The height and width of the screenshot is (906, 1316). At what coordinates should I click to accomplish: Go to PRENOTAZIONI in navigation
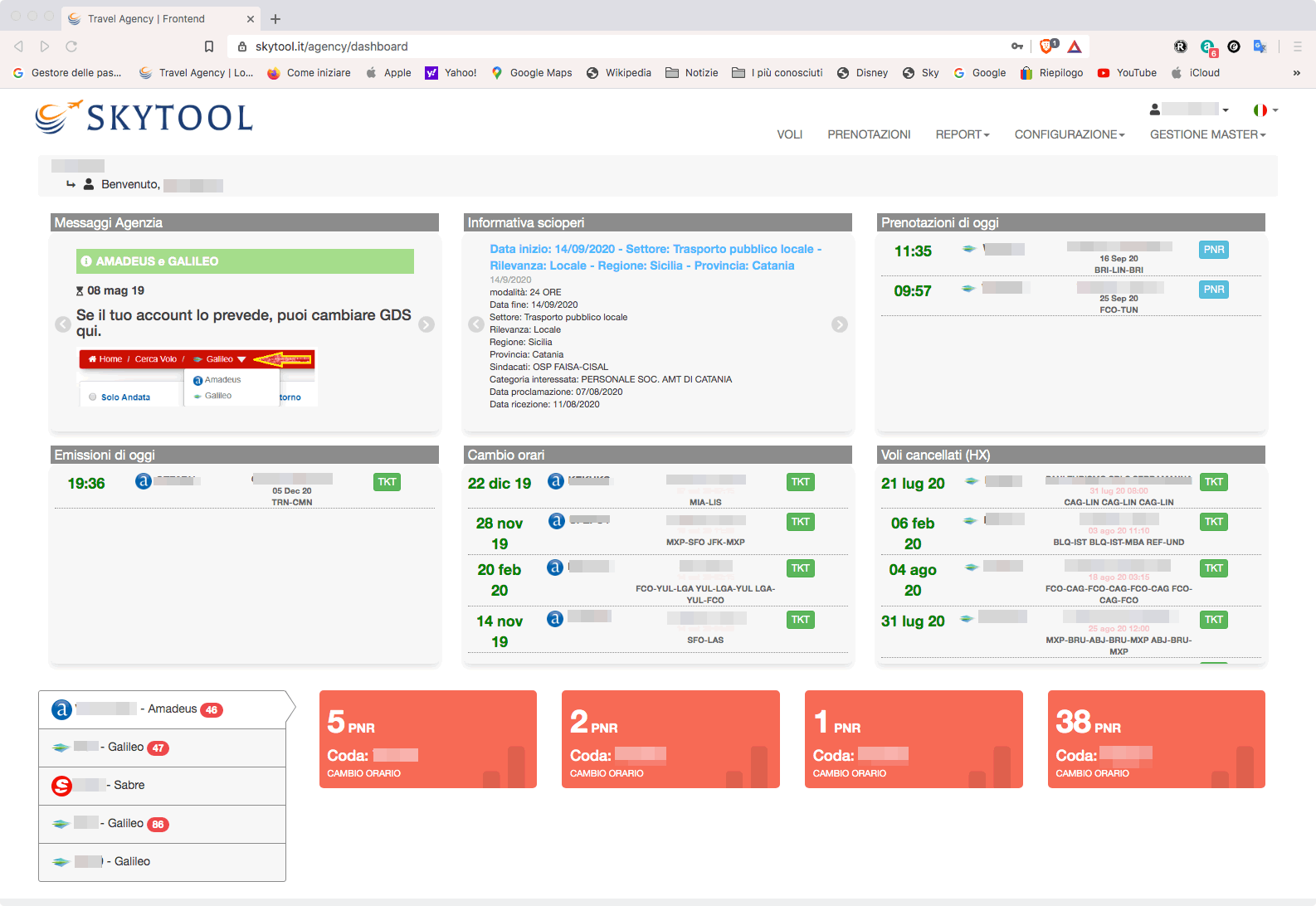click(869, 134)
